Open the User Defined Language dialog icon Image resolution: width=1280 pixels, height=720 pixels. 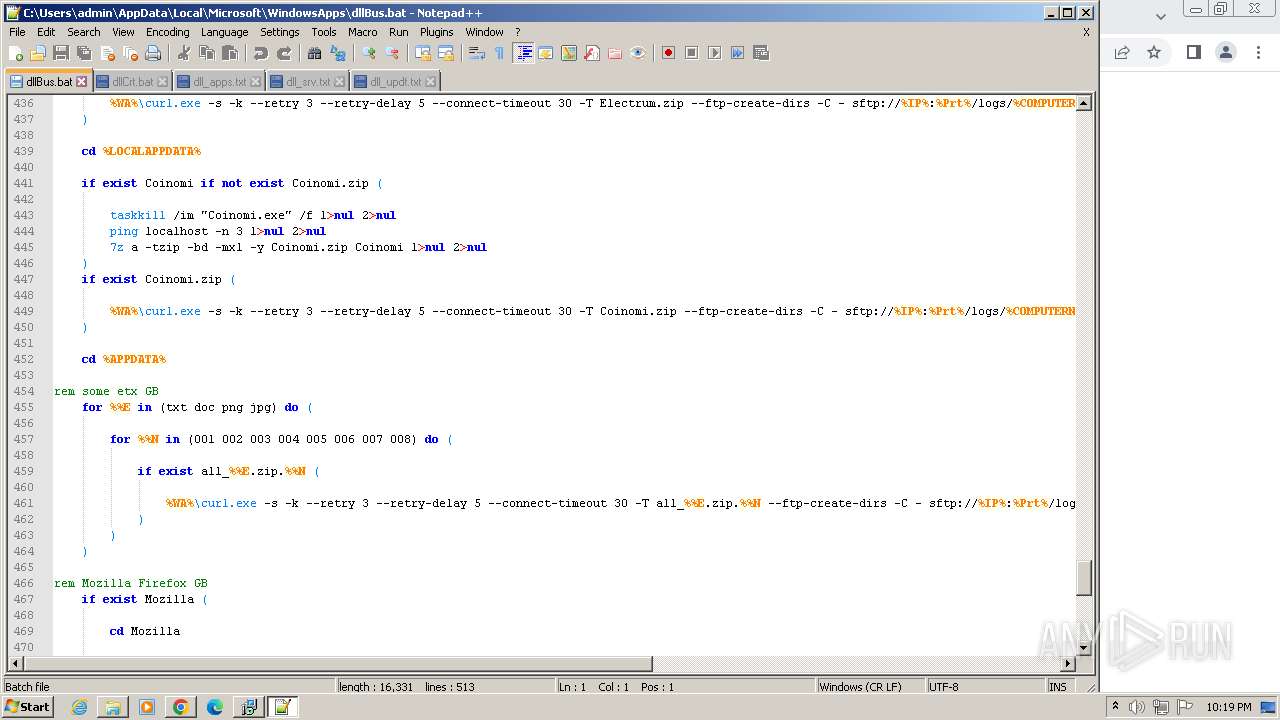(546, 53)
